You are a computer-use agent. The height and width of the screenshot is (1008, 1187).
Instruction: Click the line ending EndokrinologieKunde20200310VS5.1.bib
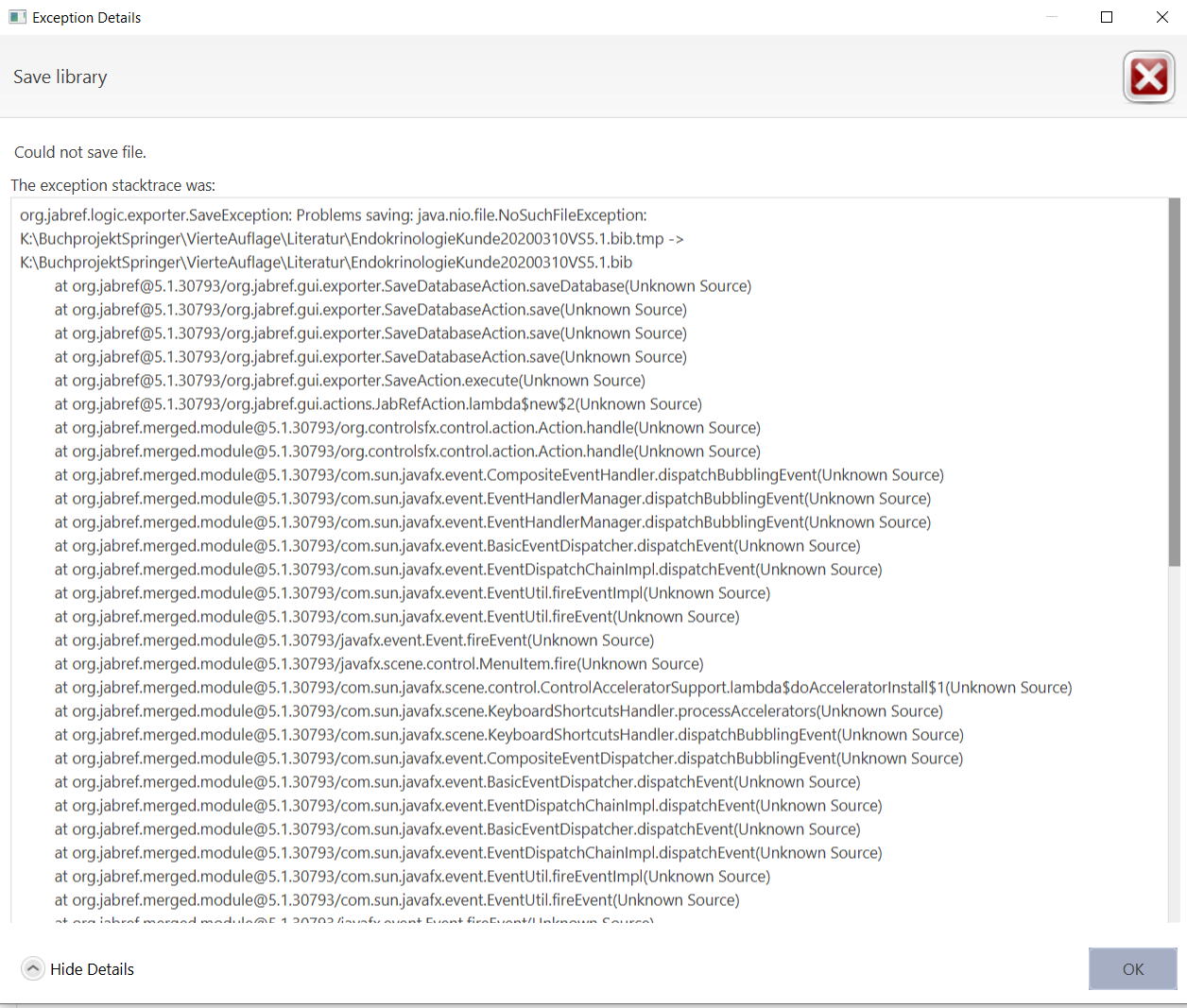coord(326,263)
